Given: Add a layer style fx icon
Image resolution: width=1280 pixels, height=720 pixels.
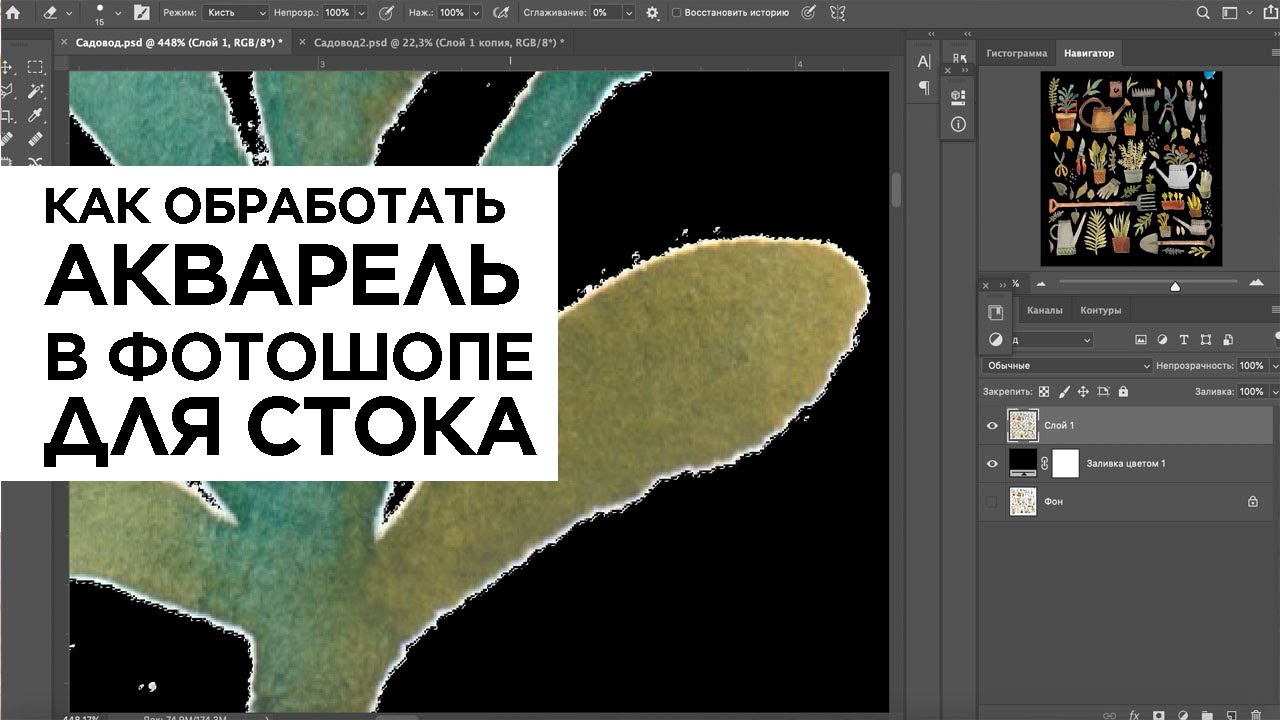Looking at the screenshot, I should tap(1134, 715).
